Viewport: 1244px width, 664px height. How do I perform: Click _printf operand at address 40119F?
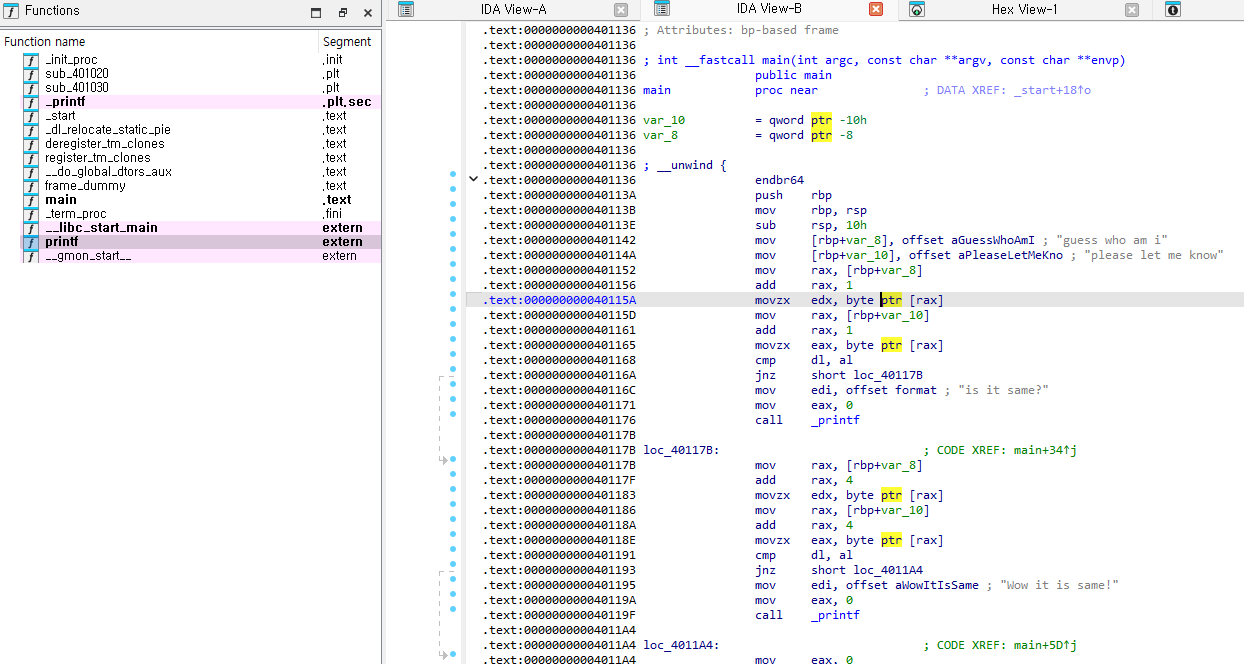click(835, 615)
